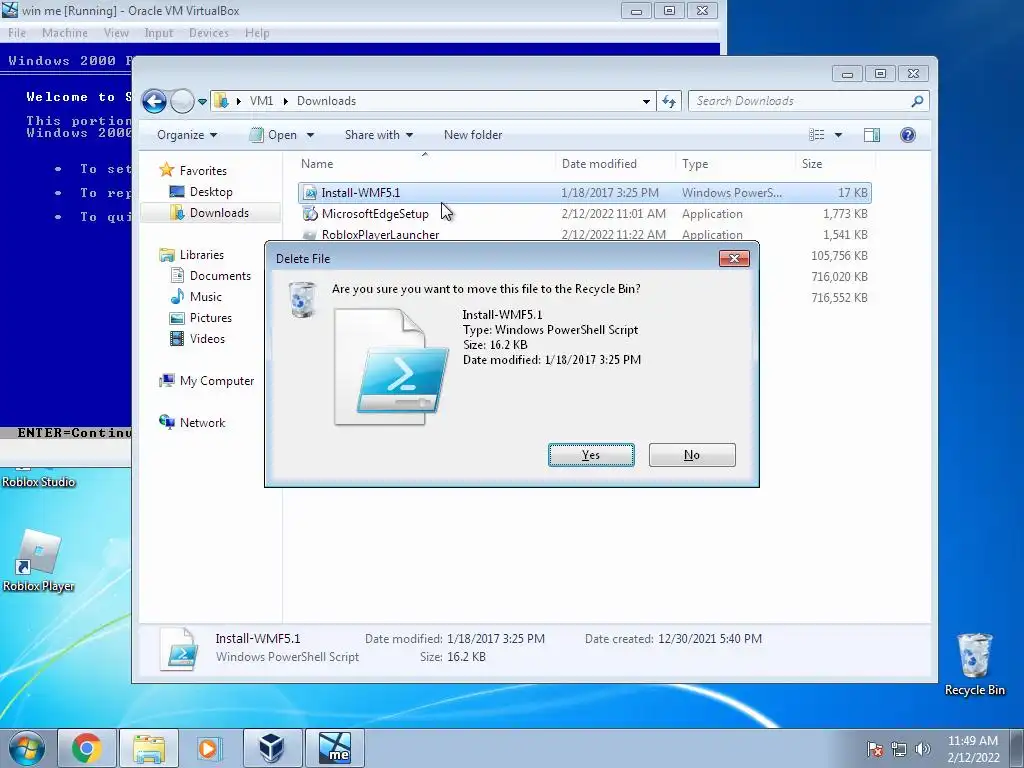Launch Google Chrome from the taskbar
Image resolution: width=1024 pixels, height=768 pixels.
click(87, 748)
